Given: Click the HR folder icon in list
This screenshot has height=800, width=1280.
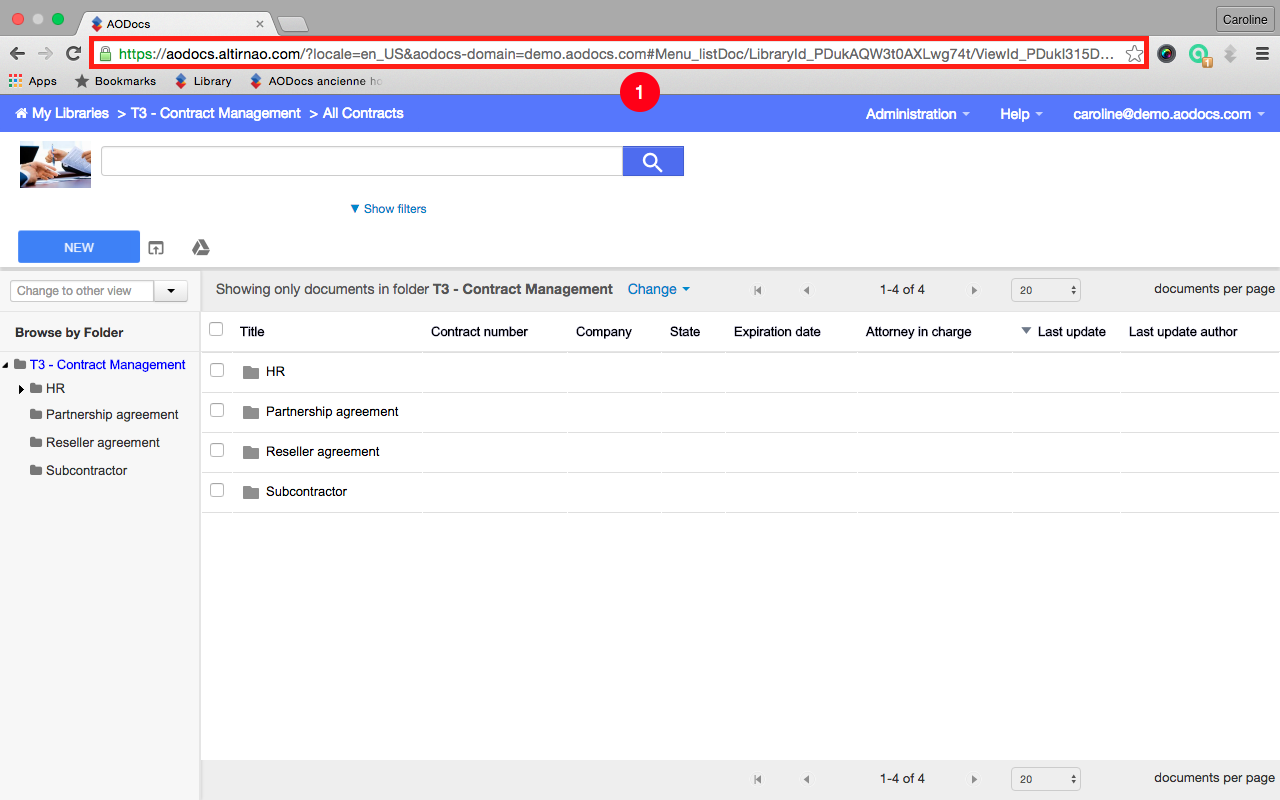Looking at the screenshot, I should [x=251, y=372].
